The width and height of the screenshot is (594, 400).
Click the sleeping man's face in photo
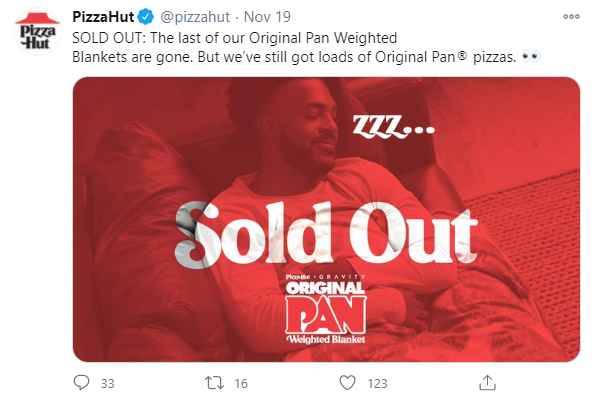point(311,131)
